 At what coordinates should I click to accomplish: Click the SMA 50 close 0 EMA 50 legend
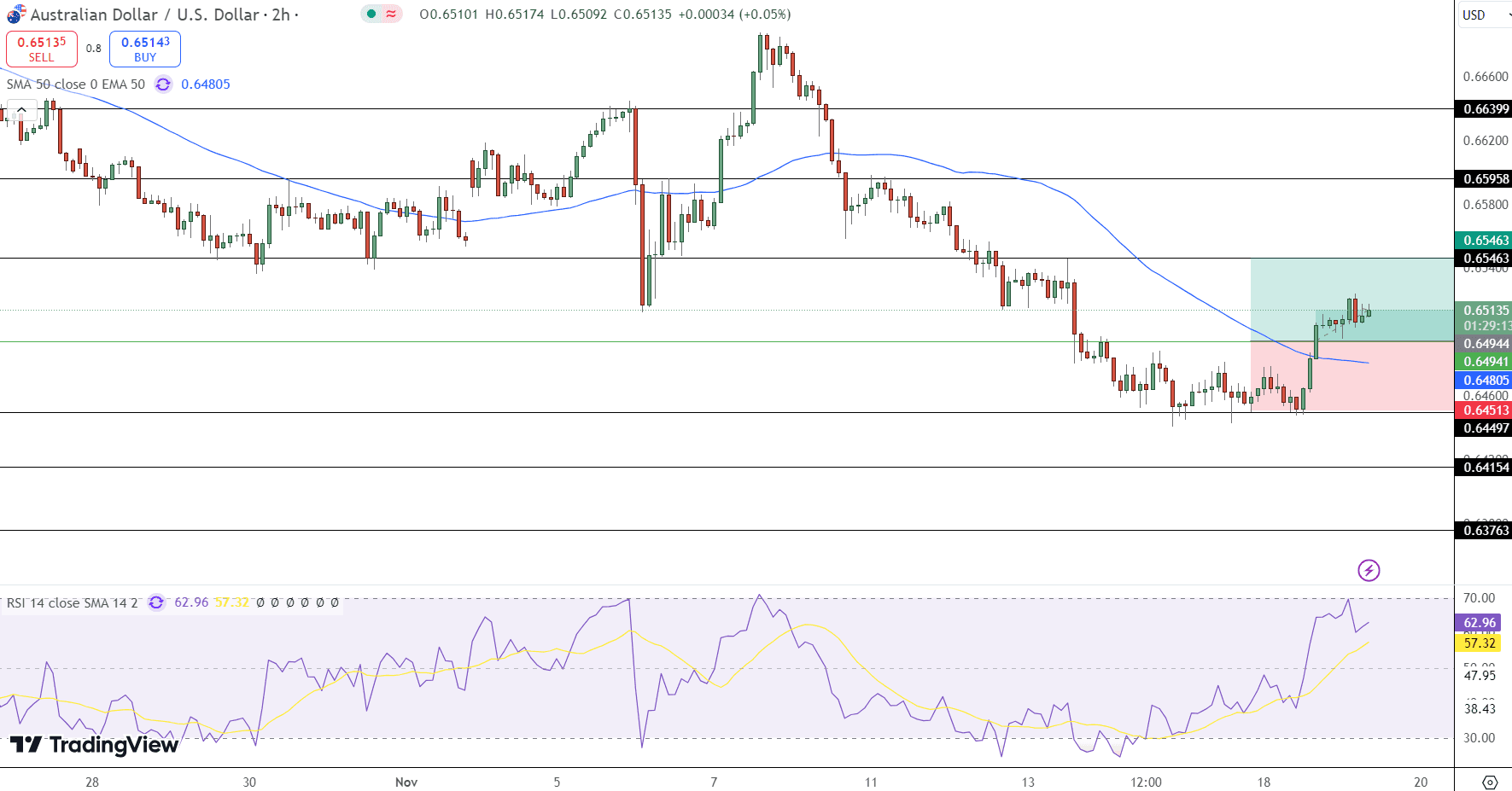(76, 84)
